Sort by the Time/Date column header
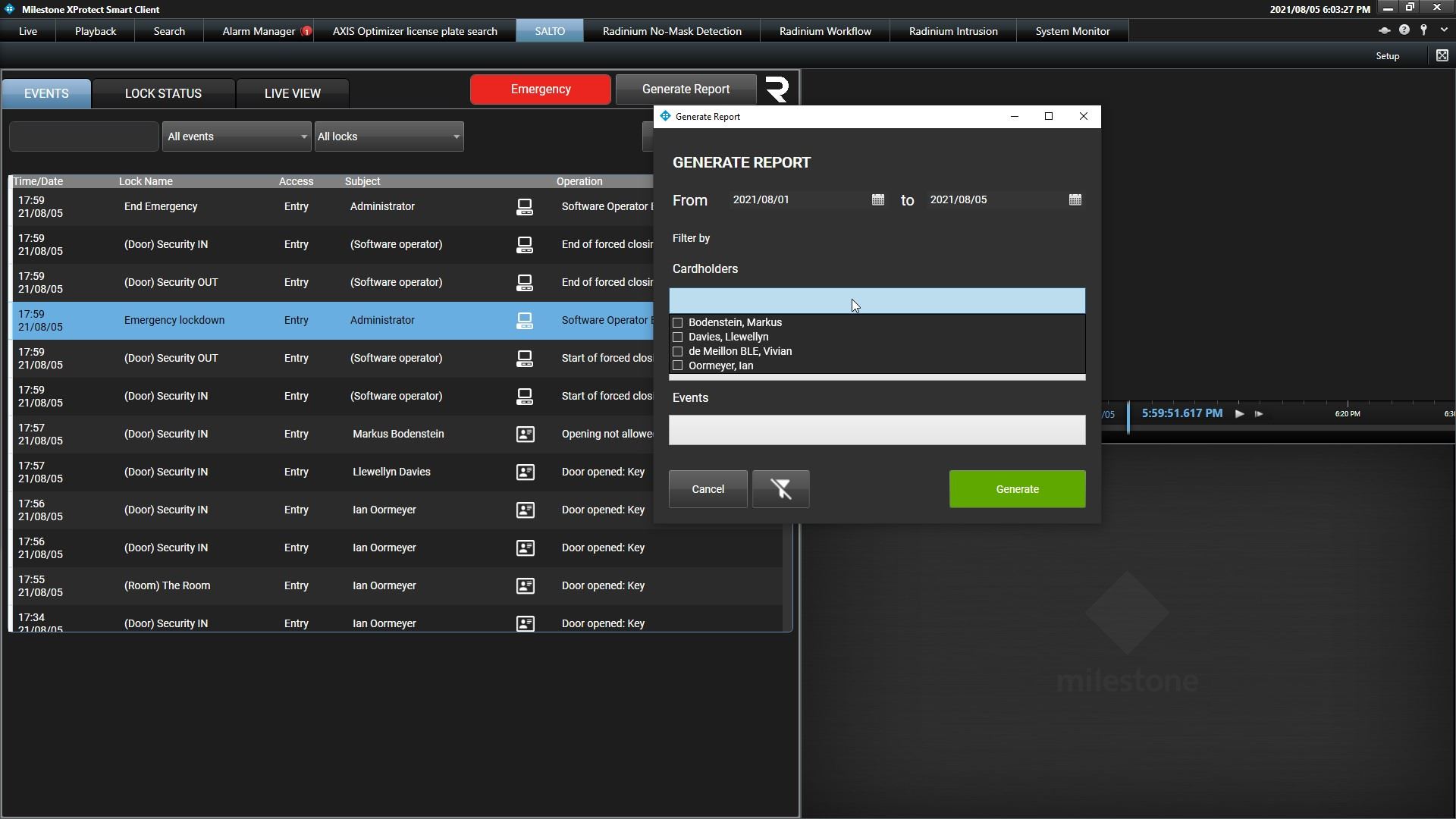The height and width of the screenshot is (819, 1456). 38,182
